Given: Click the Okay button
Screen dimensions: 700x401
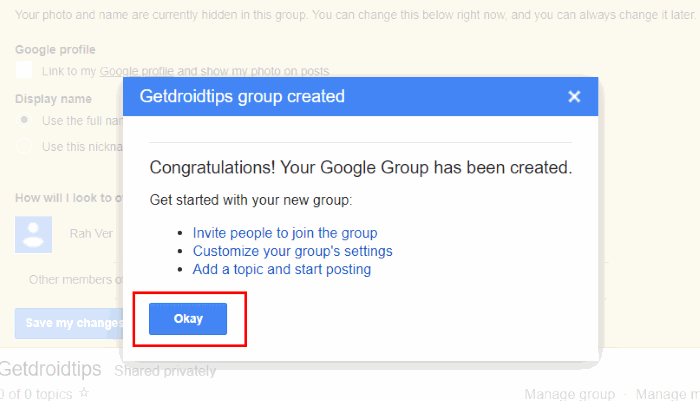Looking at the screenshot, I should tap(188, 319).
